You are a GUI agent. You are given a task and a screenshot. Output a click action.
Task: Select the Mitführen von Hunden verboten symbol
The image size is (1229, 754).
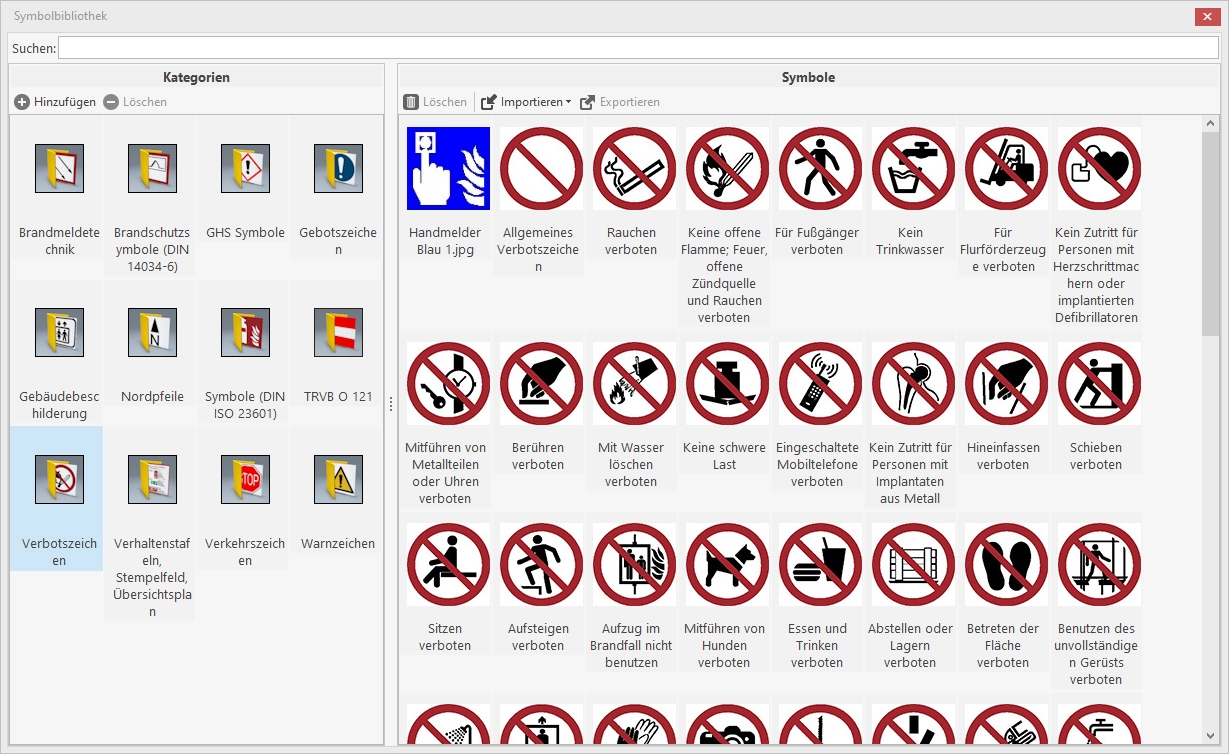pos(728,565)
